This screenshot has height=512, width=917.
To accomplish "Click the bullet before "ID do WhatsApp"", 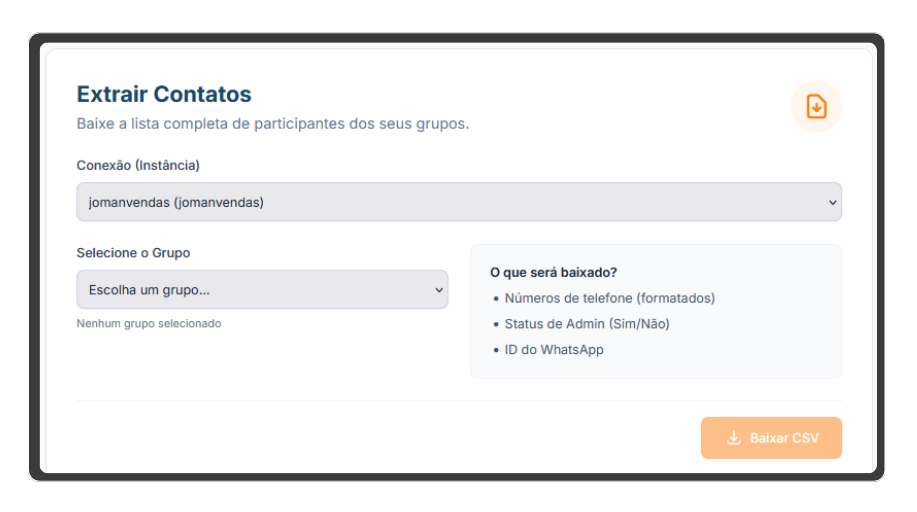I will (x=496, y=350).
